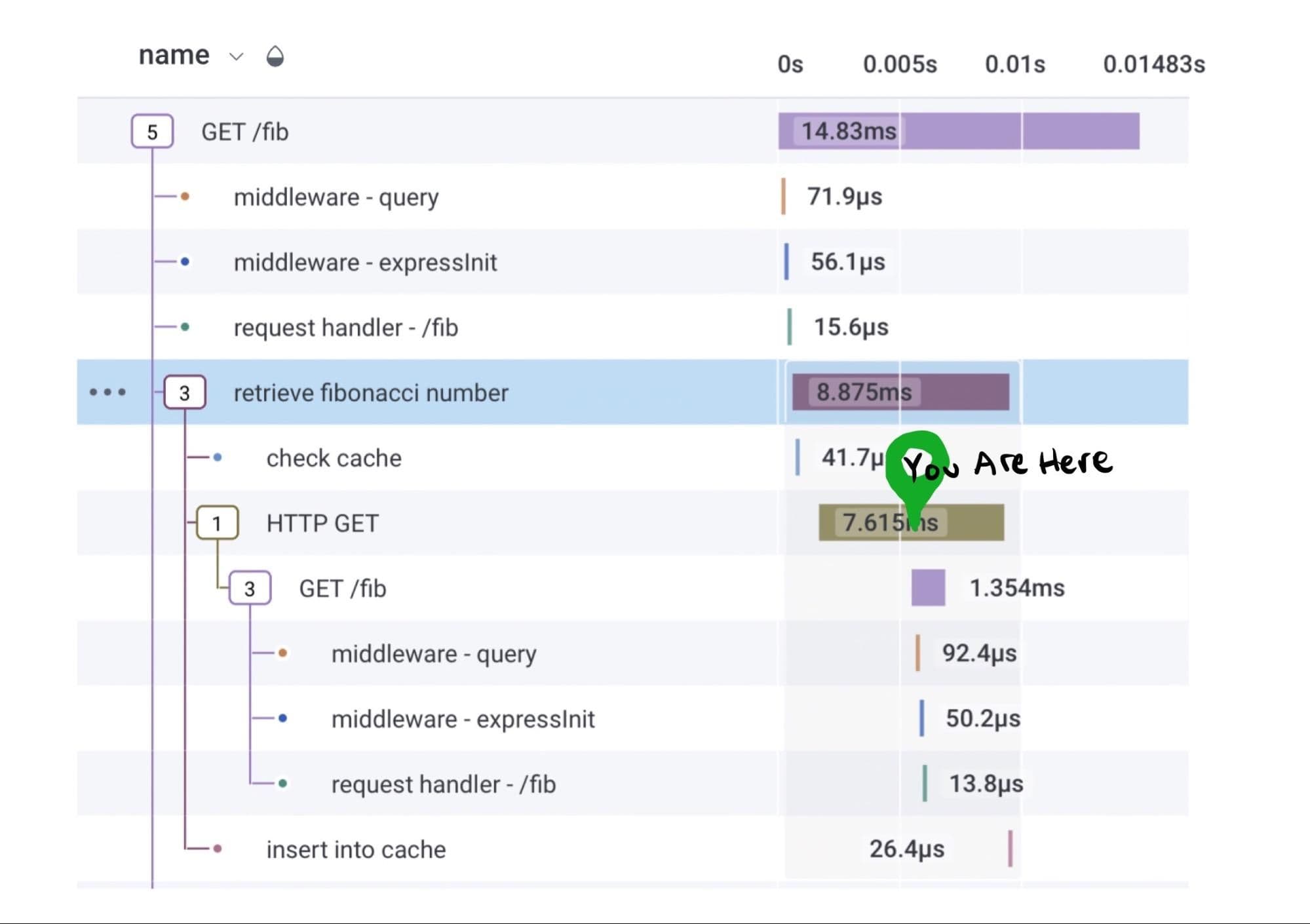Click the blue dot next to middleware - expressInit
Image resolution: width=1310 pixels, height=924 pixels.
(x=185, y=261)
